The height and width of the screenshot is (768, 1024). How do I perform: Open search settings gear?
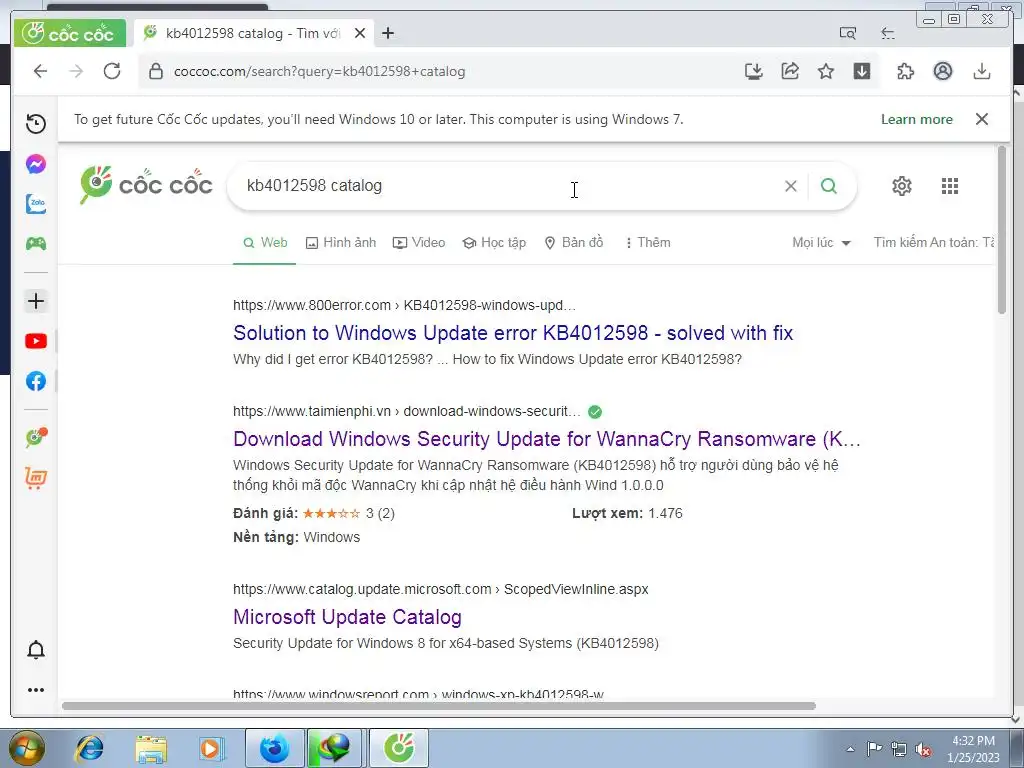pyautogui.click(x=902, y=186)
